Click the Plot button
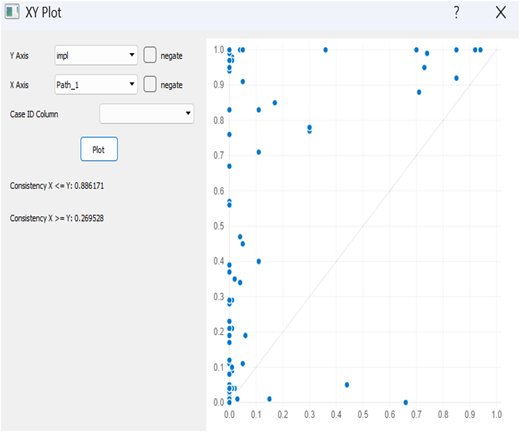Image resolution: width=520 pixels, height=432 pixels. point(99,149)
